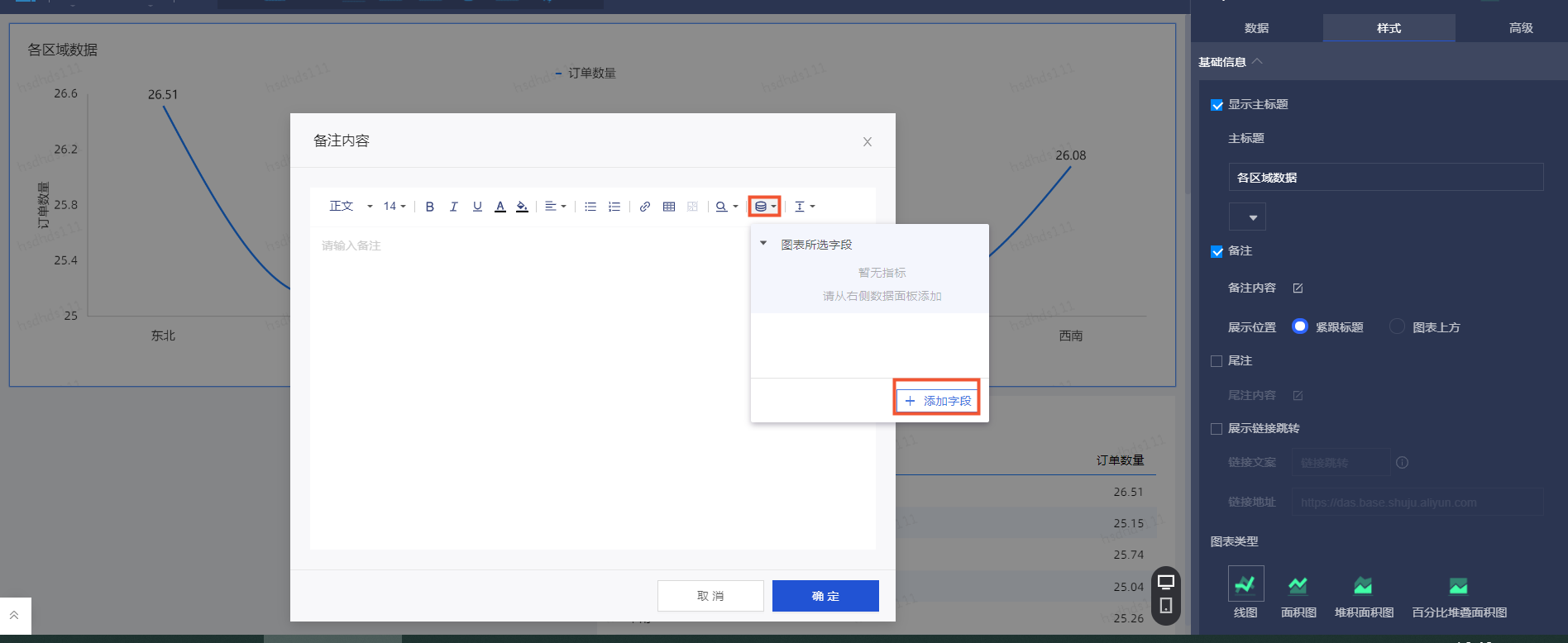Switch to the 高级 tab
Viewport: 1568px width, 643px height.
pyautogui.click(x=1521, y=28)
